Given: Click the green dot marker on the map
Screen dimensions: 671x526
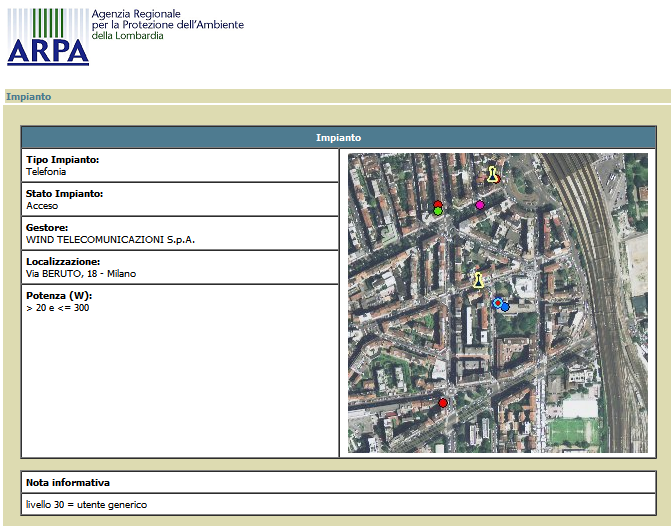Looking at the screenshot, I should [438, 211].
